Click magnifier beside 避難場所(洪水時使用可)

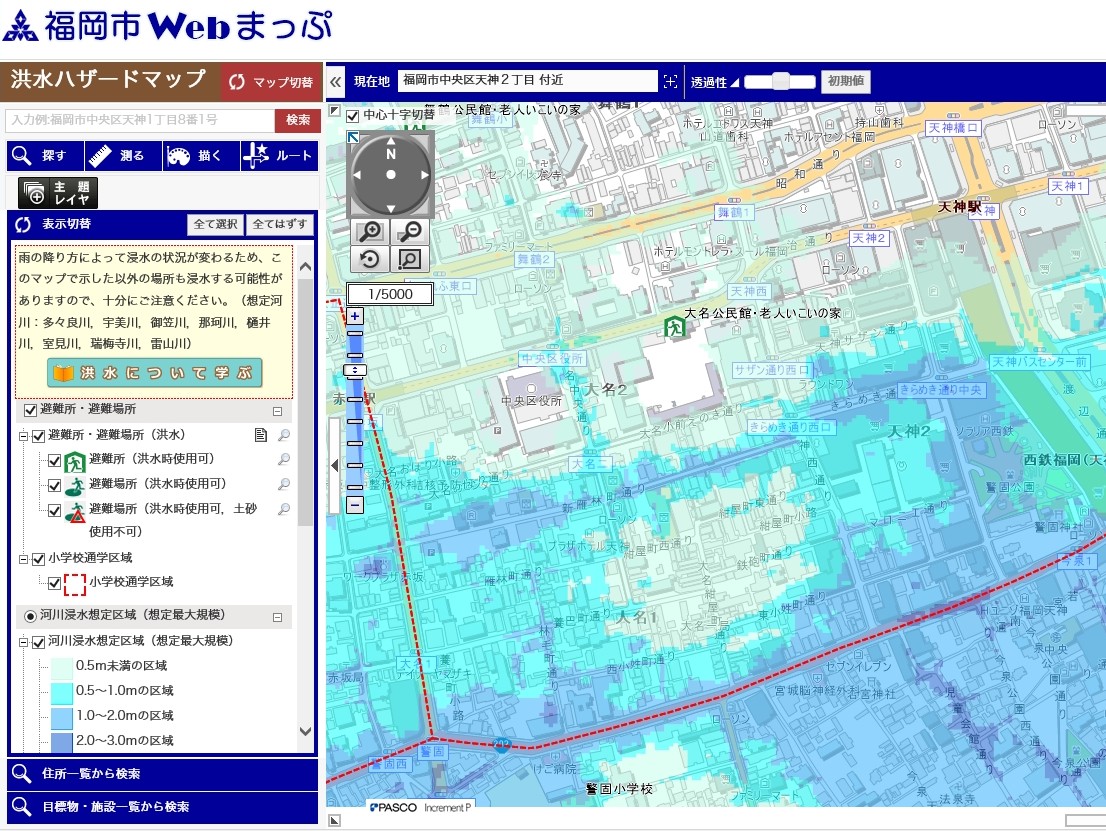[284, 484]
